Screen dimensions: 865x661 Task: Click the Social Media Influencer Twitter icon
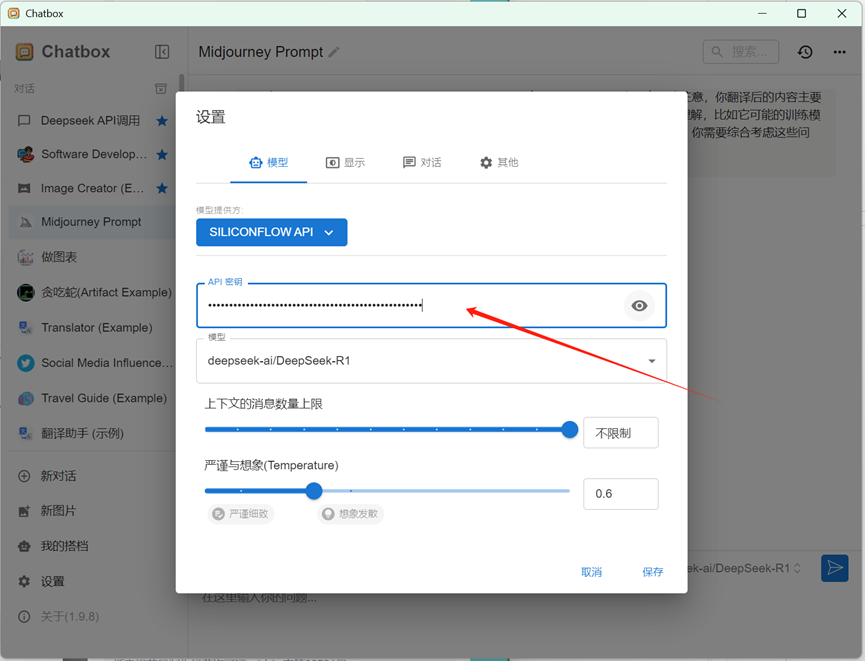click(x=25, y=363)
